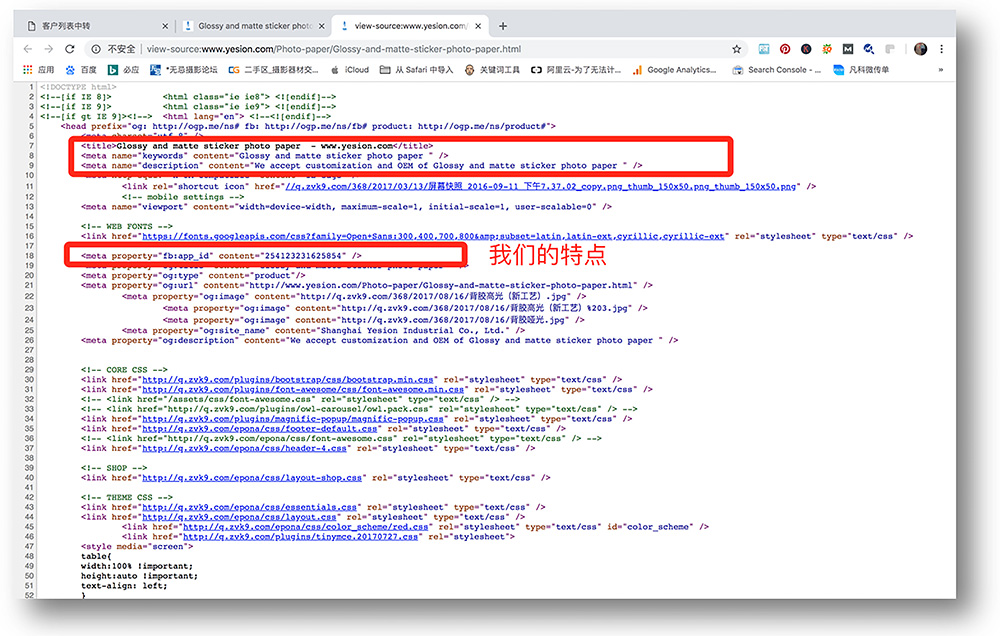
Task: Open the 二手区_摄影器材交 bookmark
Action: (x=273, y=70)
